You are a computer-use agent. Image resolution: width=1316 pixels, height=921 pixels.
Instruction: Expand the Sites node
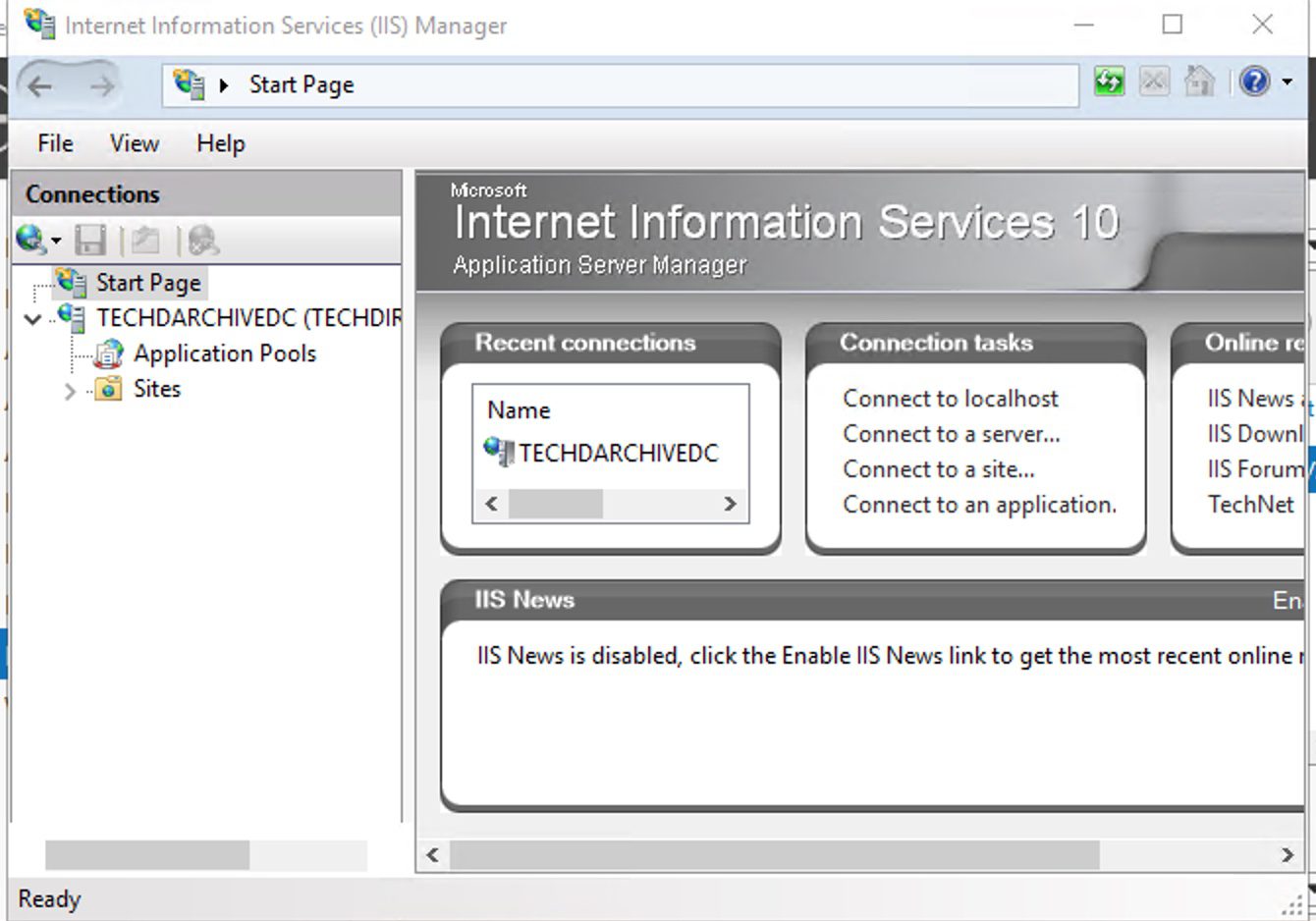coord(70,391)
